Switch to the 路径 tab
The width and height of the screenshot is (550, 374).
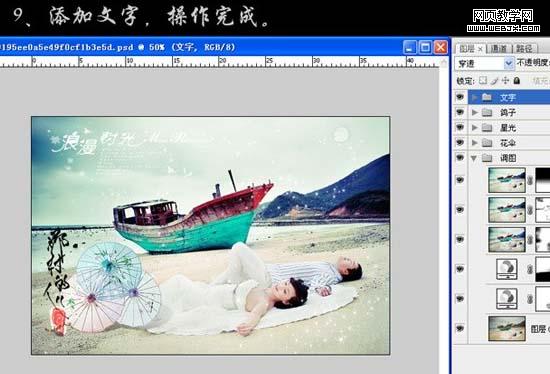click(524, 48)
